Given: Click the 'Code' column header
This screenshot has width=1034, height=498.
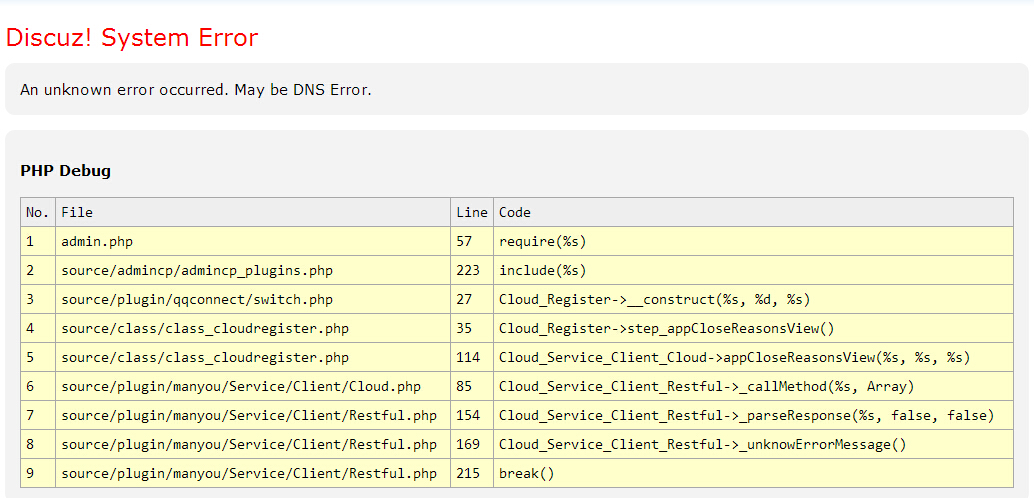Looking at the screenshot, I should pyautogui.click(x=753, y=212).
